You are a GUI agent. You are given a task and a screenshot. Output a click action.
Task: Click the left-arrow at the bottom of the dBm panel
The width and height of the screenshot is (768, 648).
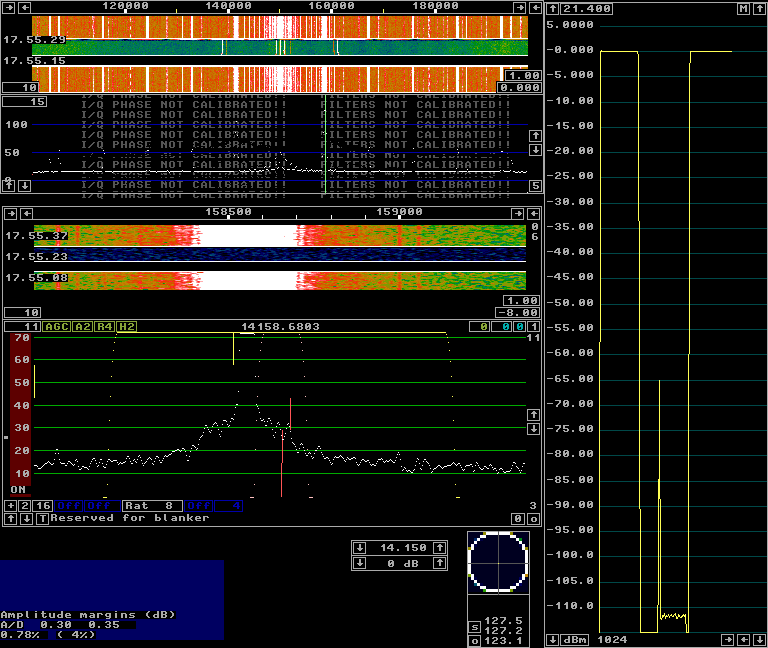coord(744,640)
